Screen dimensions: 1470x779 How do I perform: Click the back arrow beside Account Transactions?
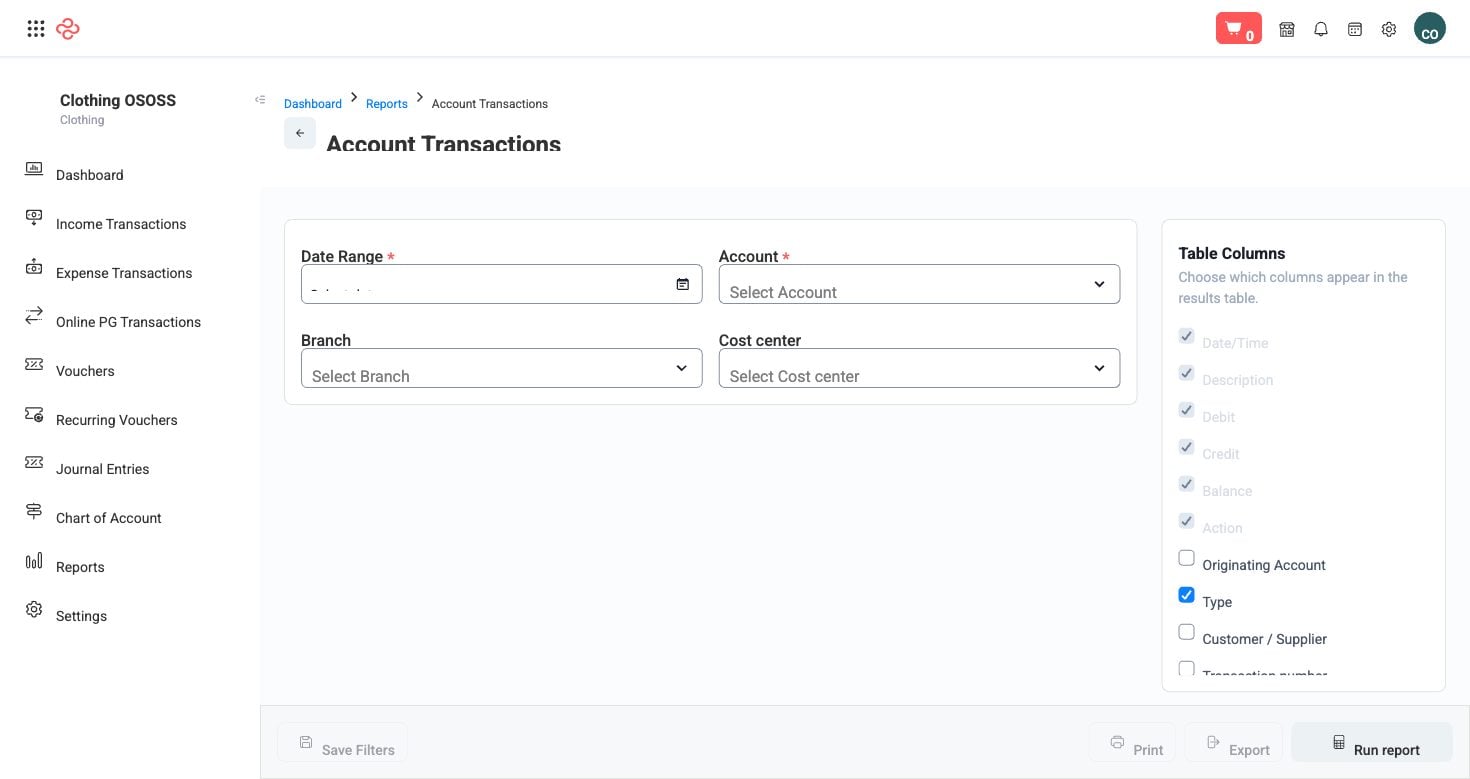(300, 133)
